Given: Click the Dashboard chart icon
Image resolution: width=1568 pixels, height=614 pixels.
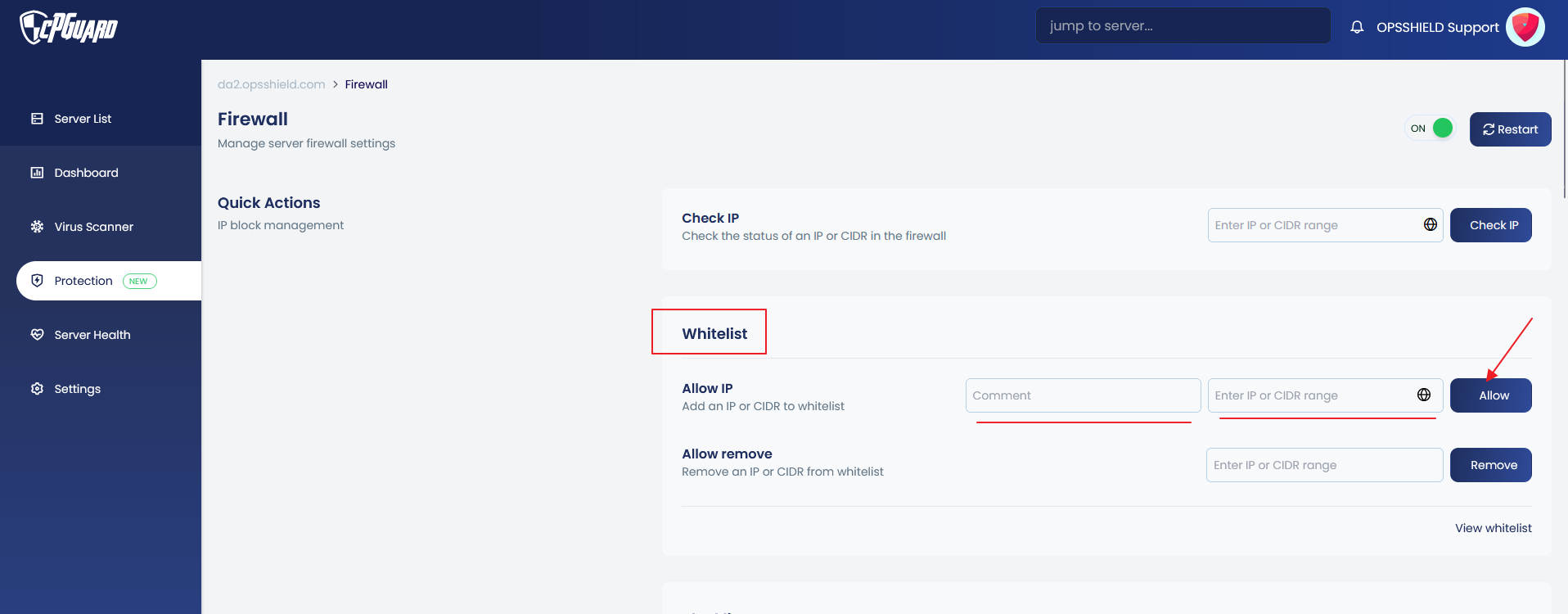Looking at the screenshot, I should pyautogui.click(x=37, y=173).
